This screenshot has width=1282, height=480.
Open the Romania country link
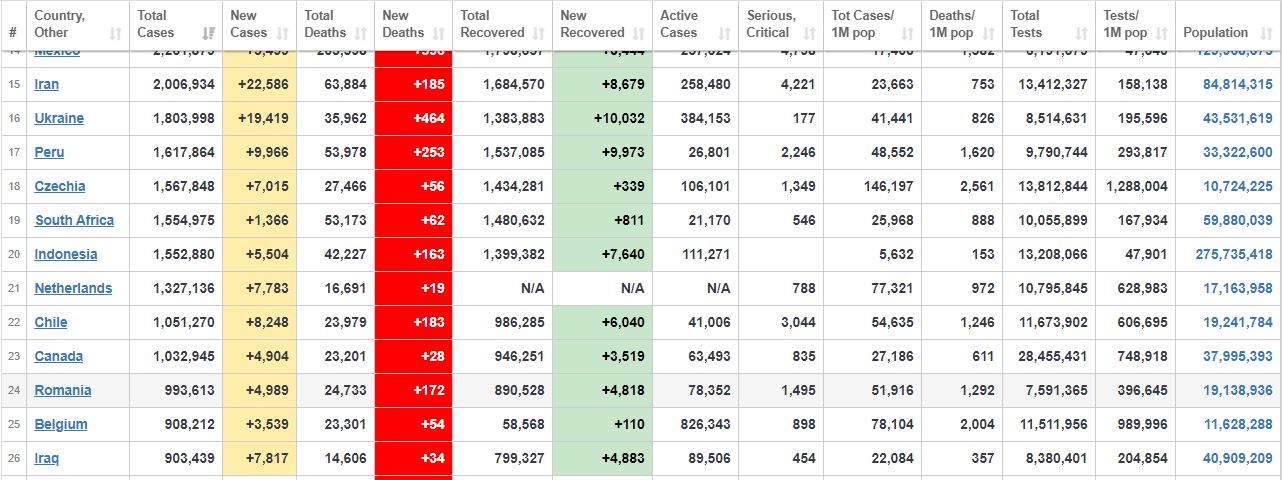63,390
